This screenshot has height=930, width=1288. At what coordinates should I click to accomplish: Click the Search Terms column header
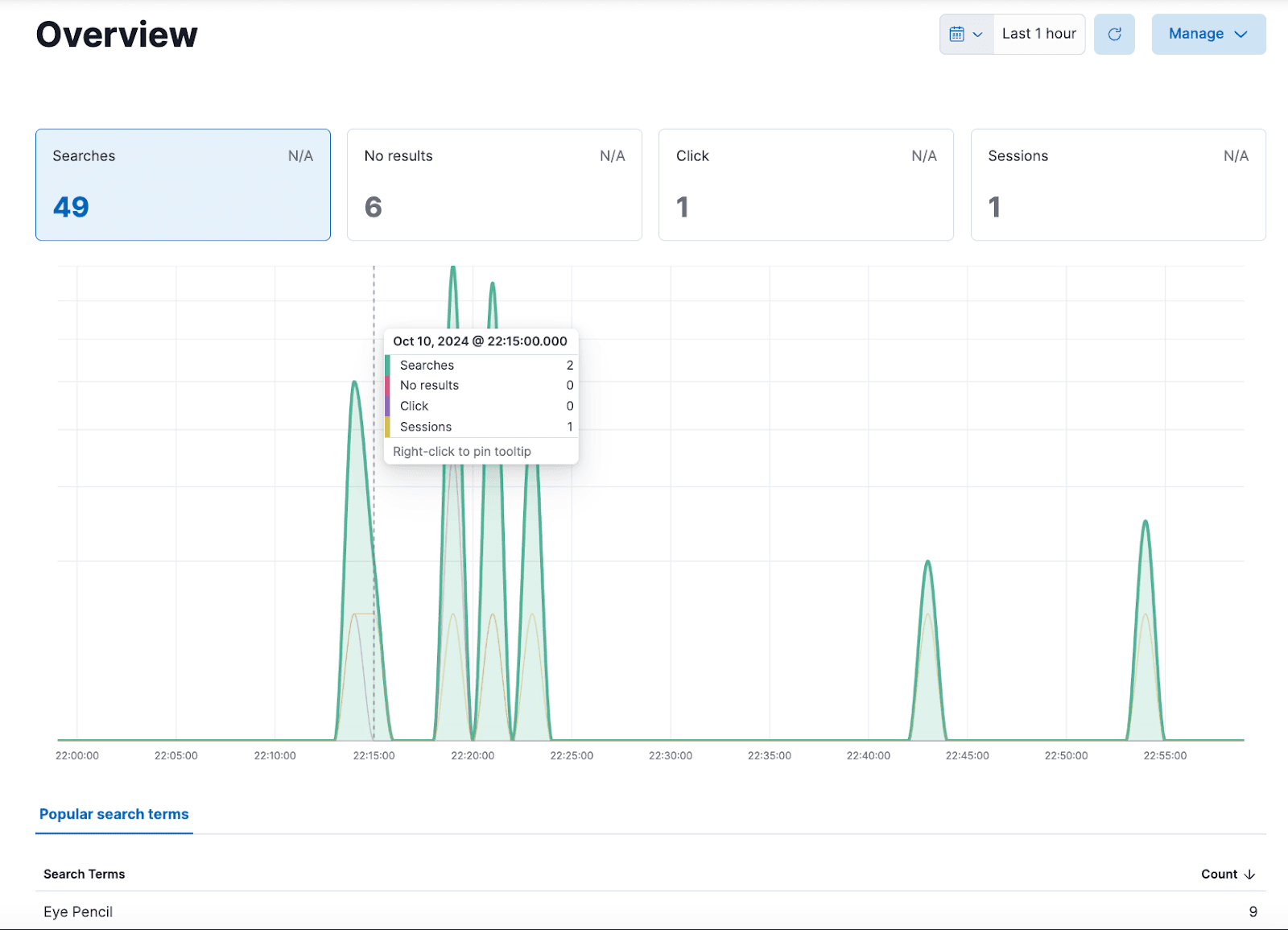(84, 874)
